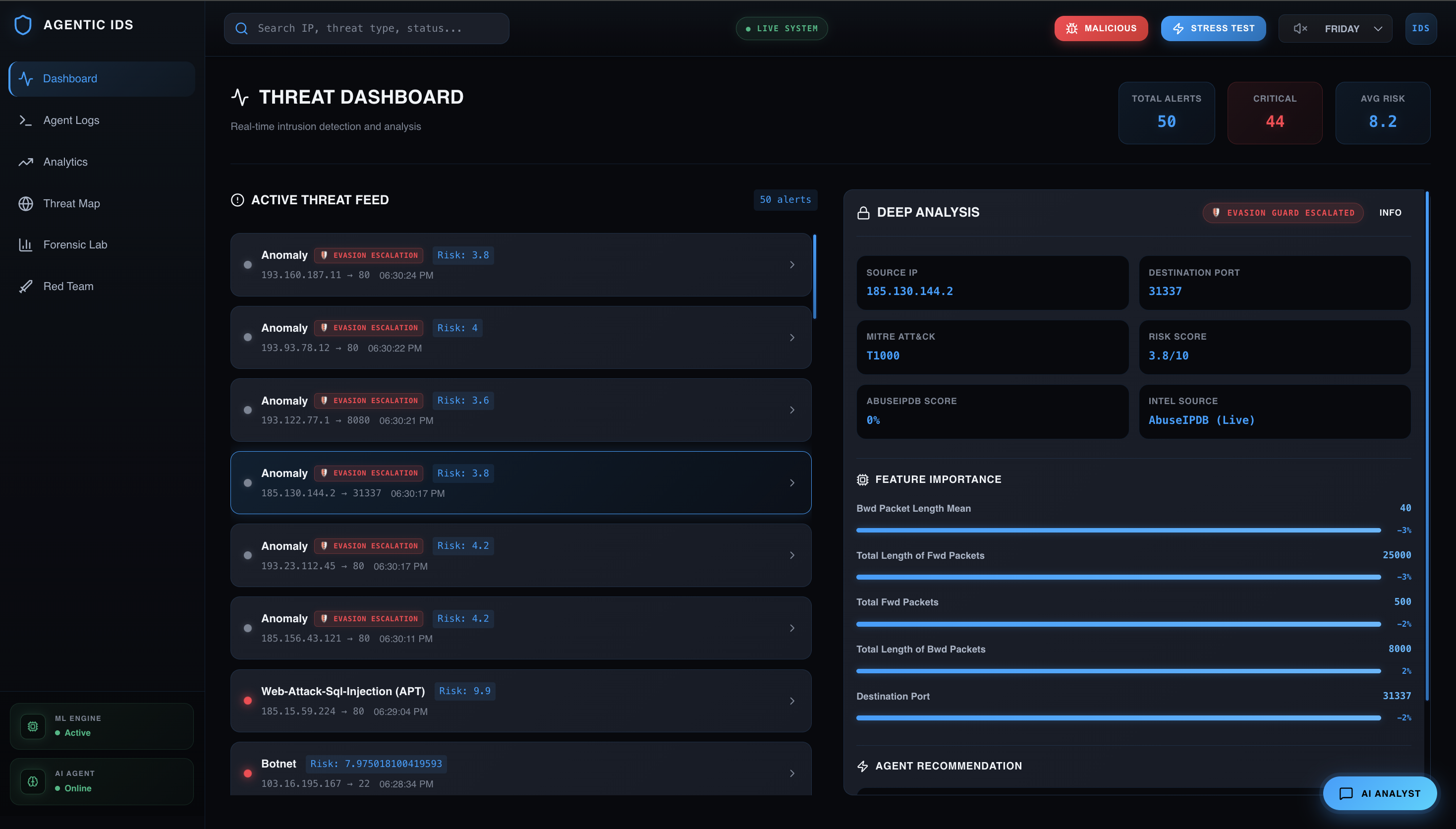This screenshot has width=1456, height=829.
Task: Click the search magnifier icon
Action: click(x=241, y=28)
